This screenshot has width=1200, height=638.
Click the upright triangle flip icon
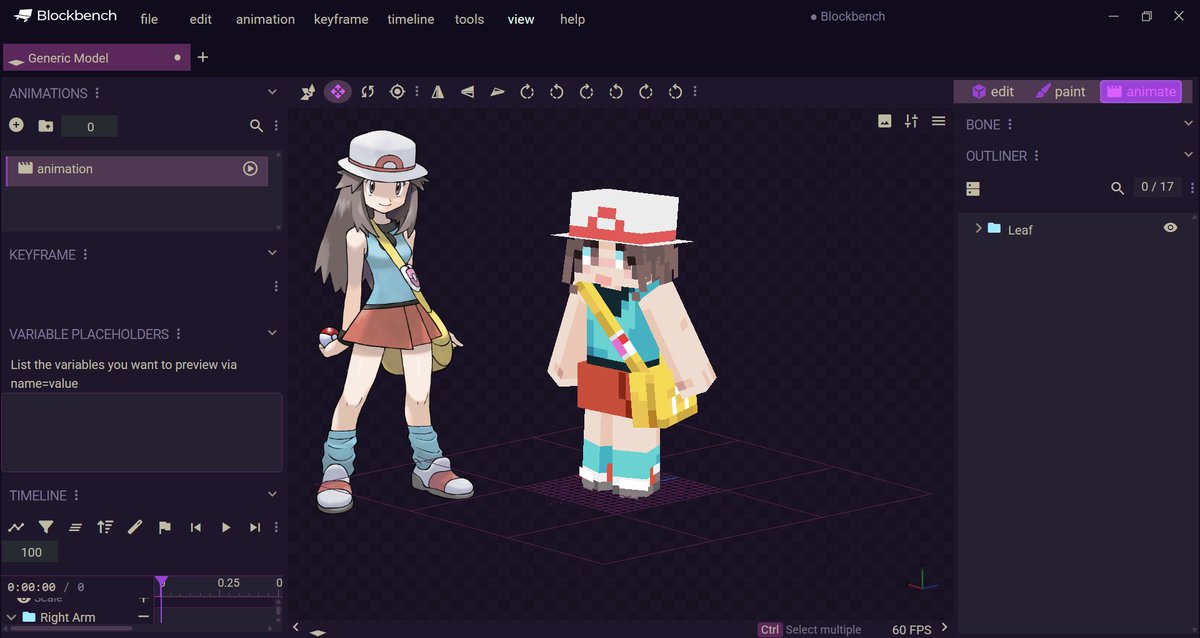click(x=438, y=92)
